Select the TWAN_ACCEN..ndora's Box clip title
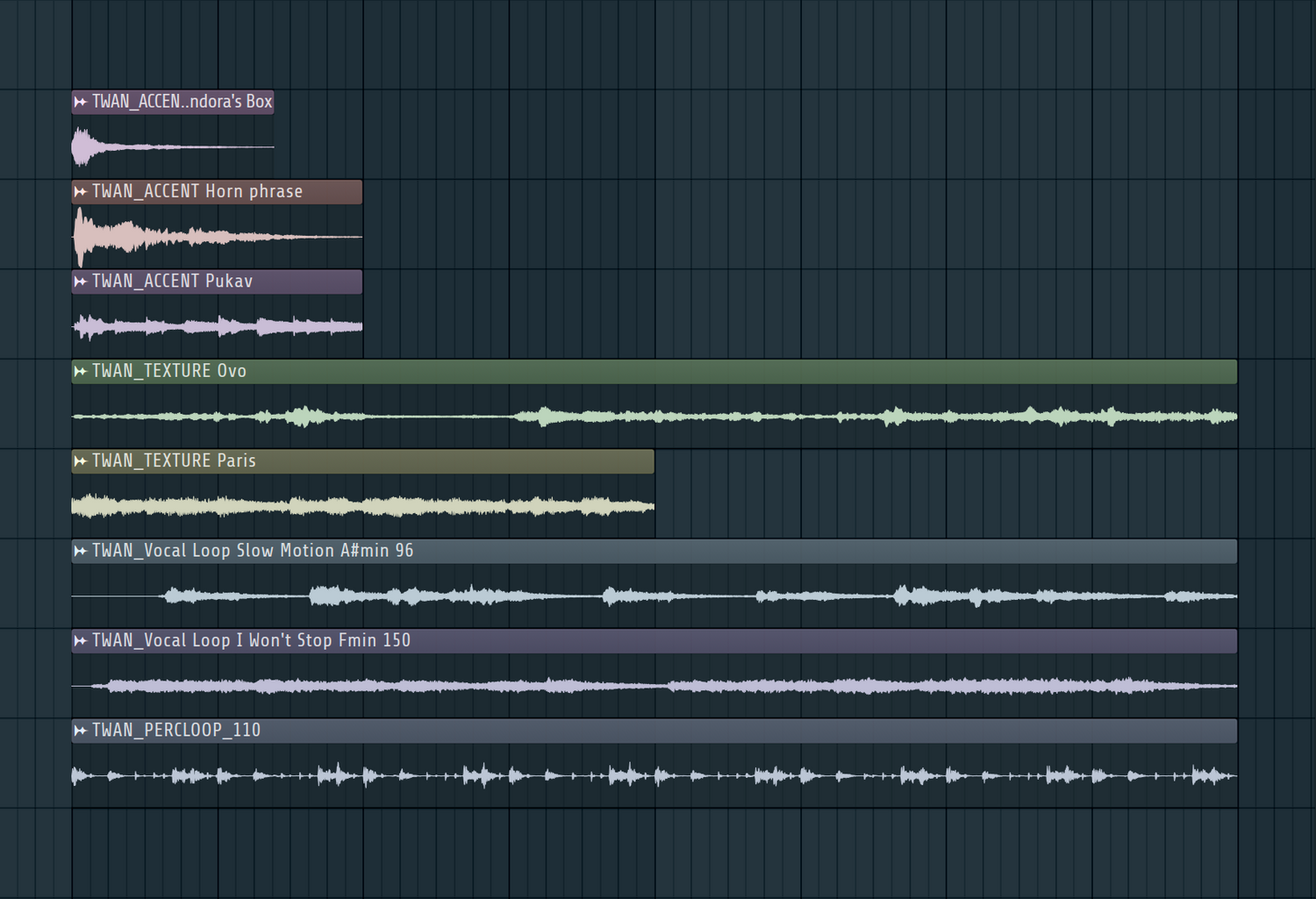1316x899 pixels. (182, 102)
